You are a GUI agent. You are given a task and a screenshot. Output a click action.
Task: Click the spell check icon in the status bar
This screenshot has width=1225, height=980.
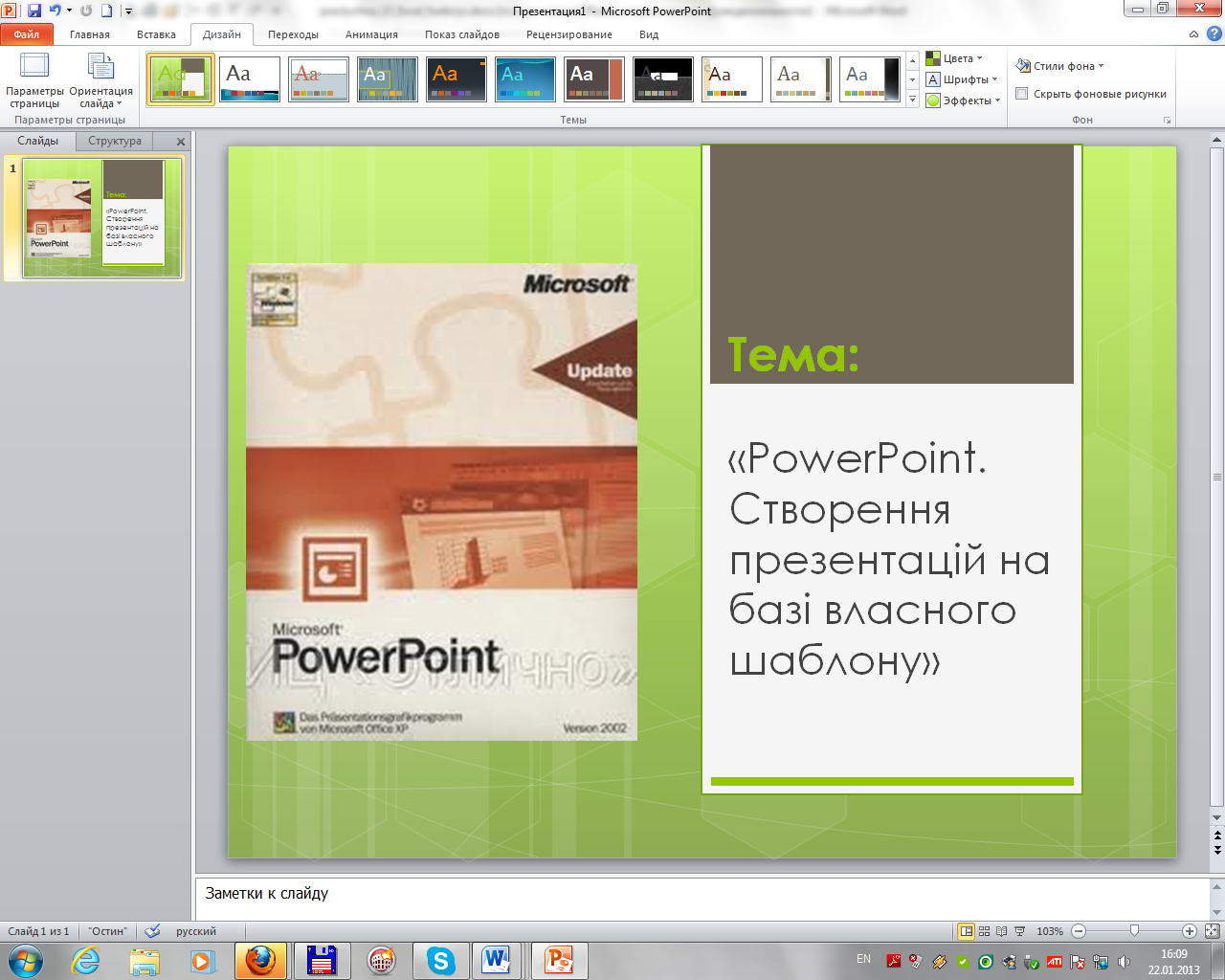coord(152,931)
